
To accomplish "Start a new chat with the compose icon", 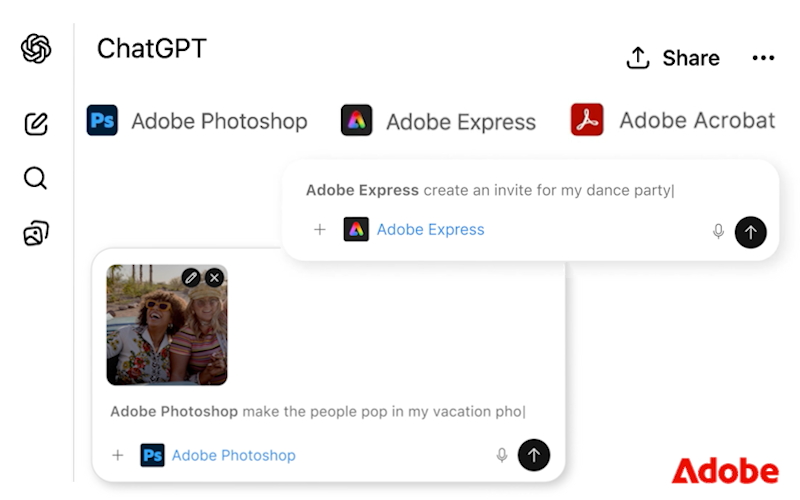I will [x=36, y=124].
